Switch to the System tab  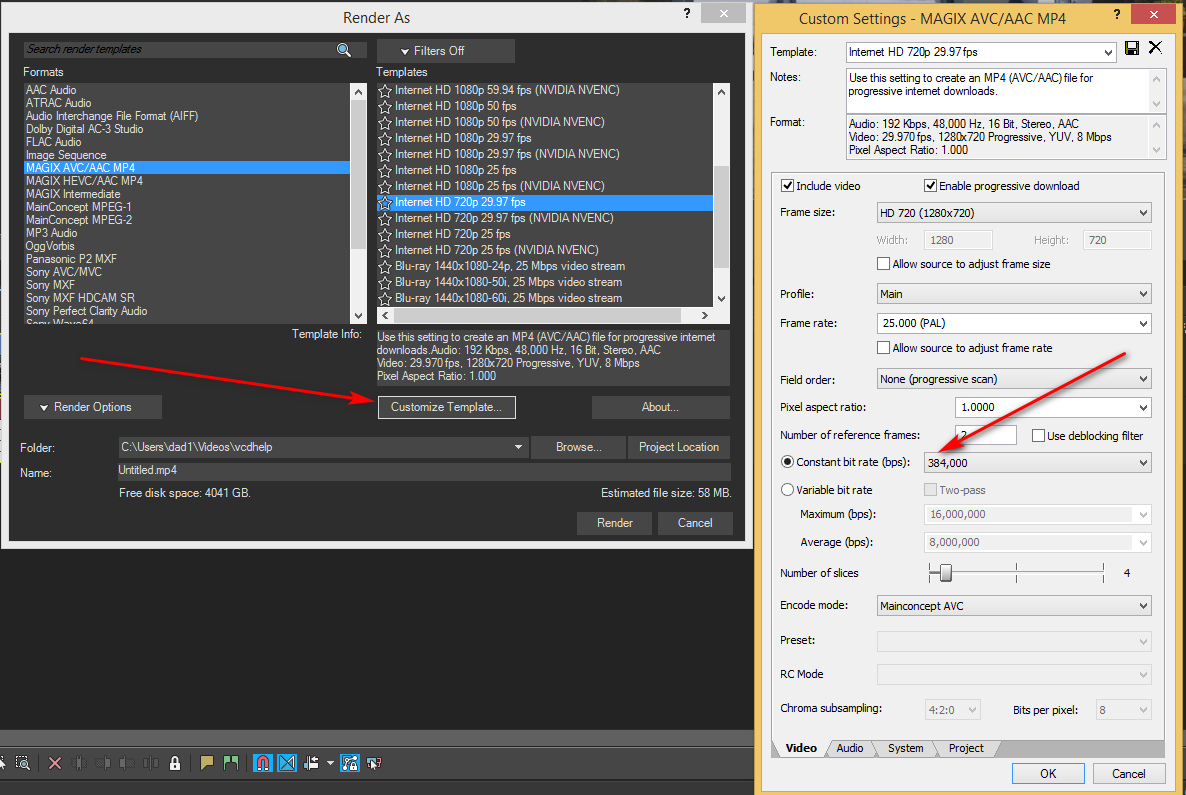tap(905, 748)
